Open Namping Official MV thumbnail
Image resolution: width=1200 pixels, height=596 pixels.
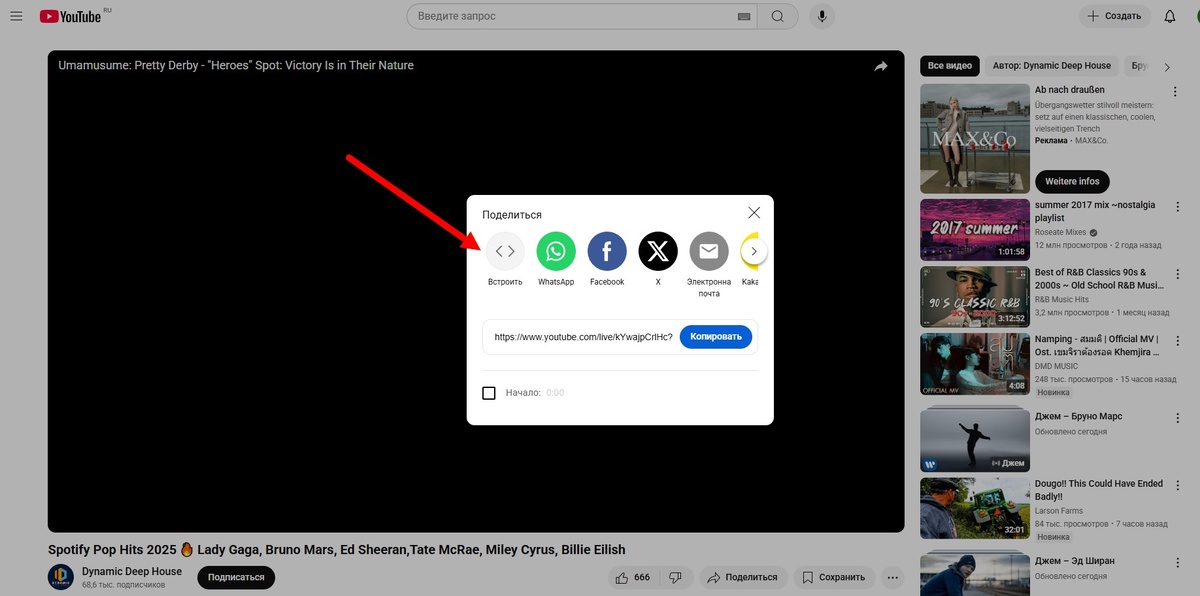974,364
